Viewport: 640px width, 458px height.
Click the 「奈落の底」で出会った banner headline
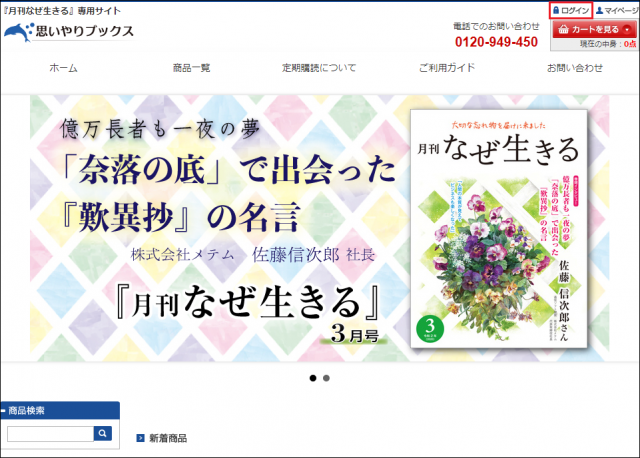229,170
